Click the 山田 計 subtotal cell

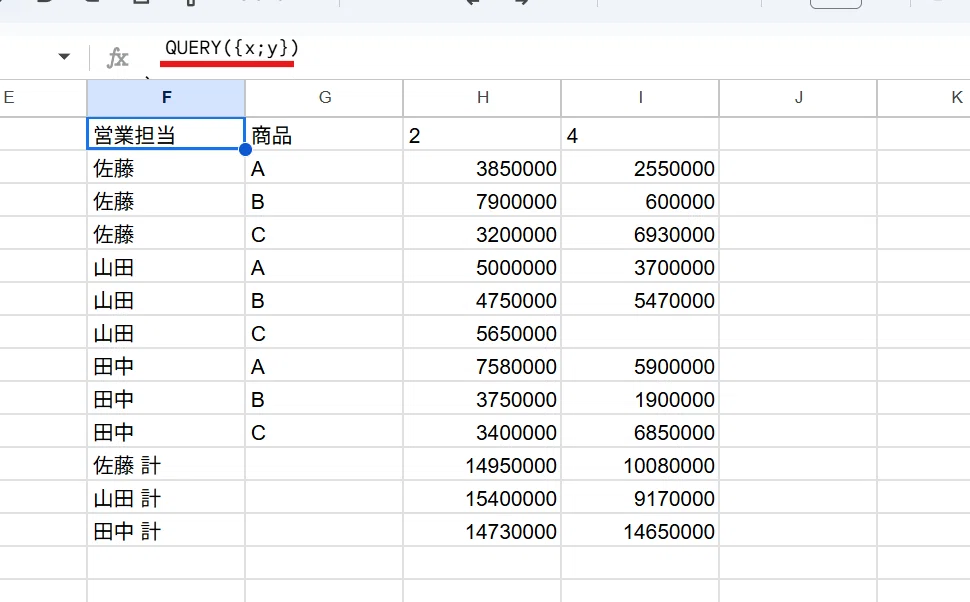pos(166,498)
